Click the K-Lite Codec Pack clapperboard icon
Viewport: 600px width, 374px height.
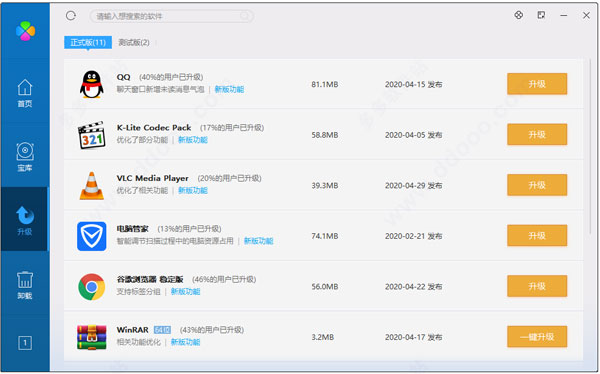(91, 135)
